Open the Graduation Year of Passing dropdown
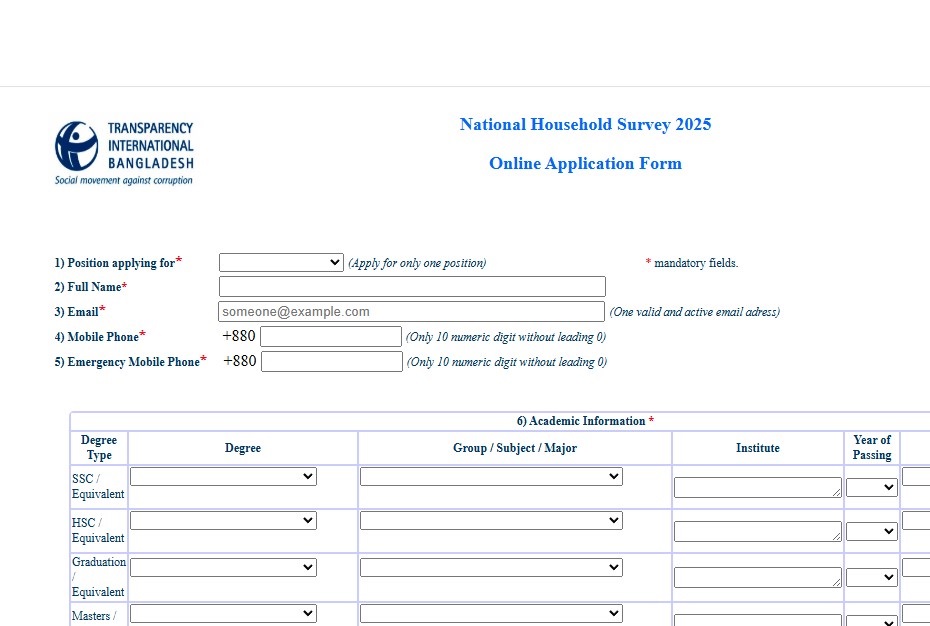This screenshot has height=626, width=930. point(872,578)
